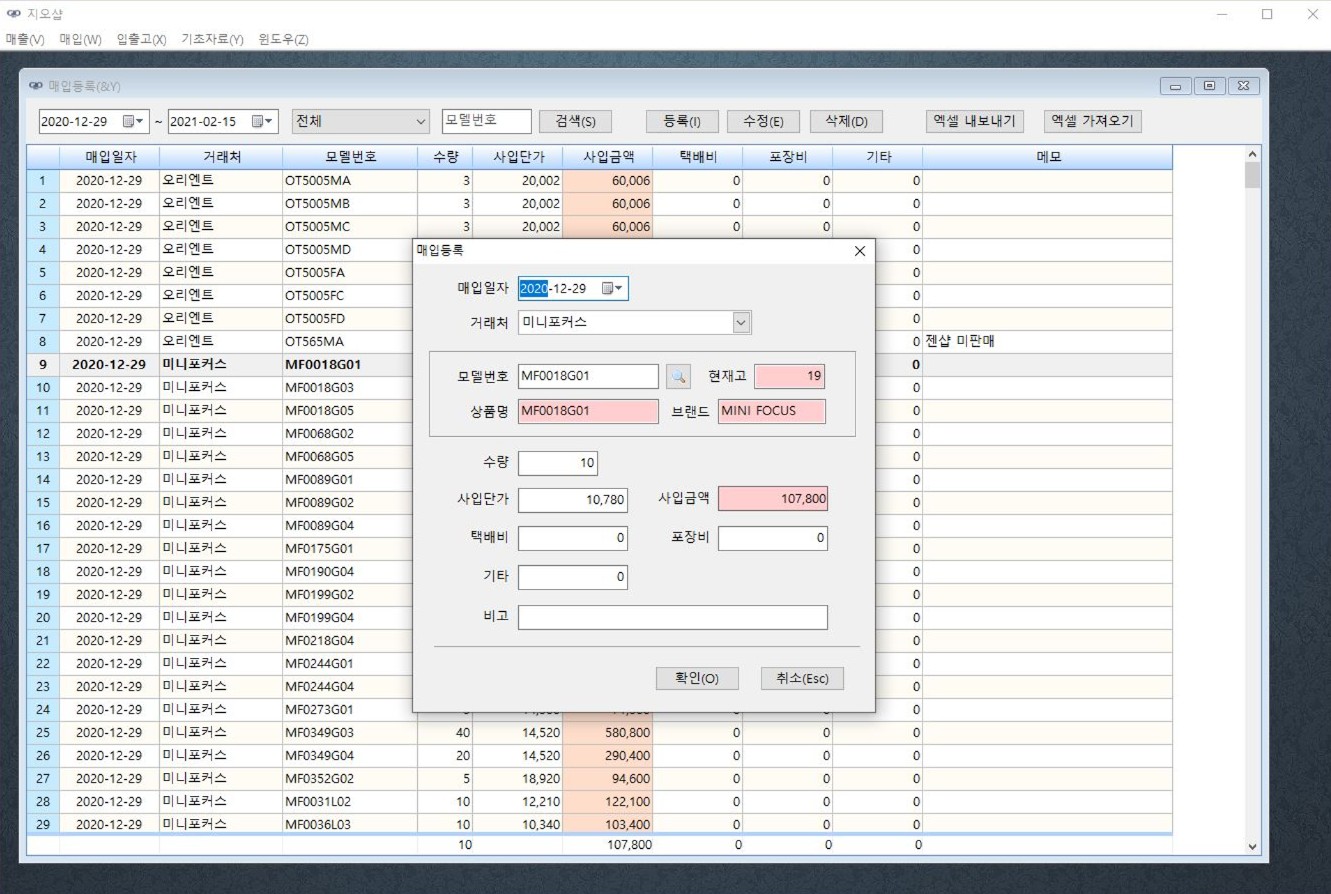Open the 전체 filter dropdown
1331x894 pixels.
click(420, 122)
